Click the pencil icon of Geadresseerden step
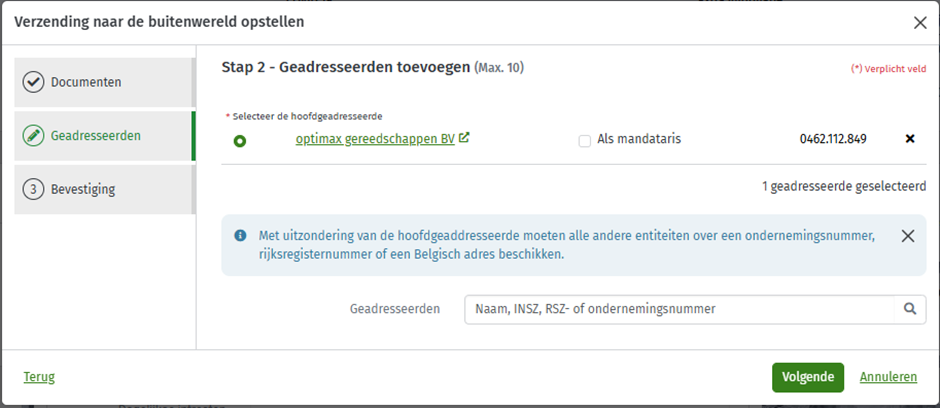This screenshot has width=940, height=408. 34,136
